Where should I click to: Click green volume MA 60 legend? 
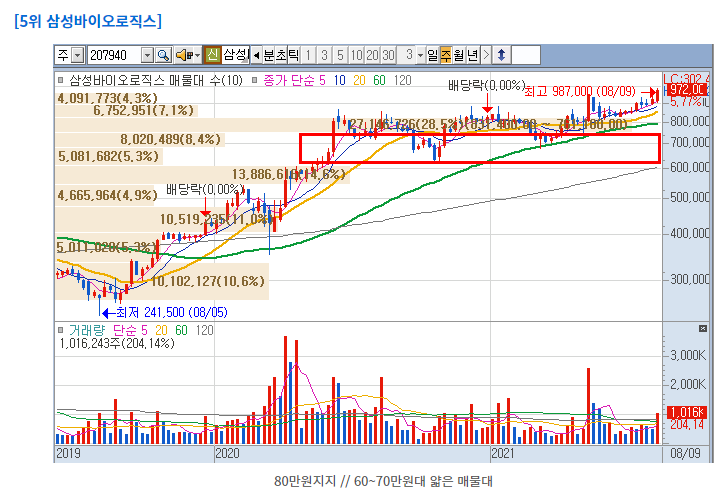pyautogui.click(x=181, y=330)
